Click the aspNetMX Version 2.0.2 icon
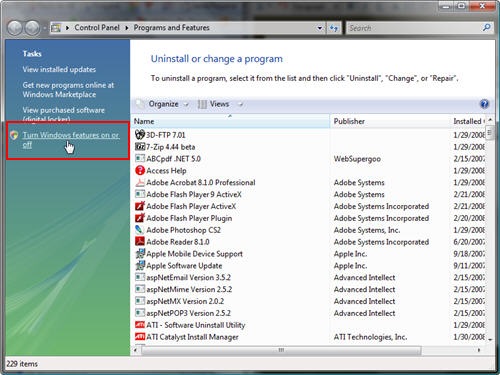Viewport: 500px width, 375px height. click(140, 301)
